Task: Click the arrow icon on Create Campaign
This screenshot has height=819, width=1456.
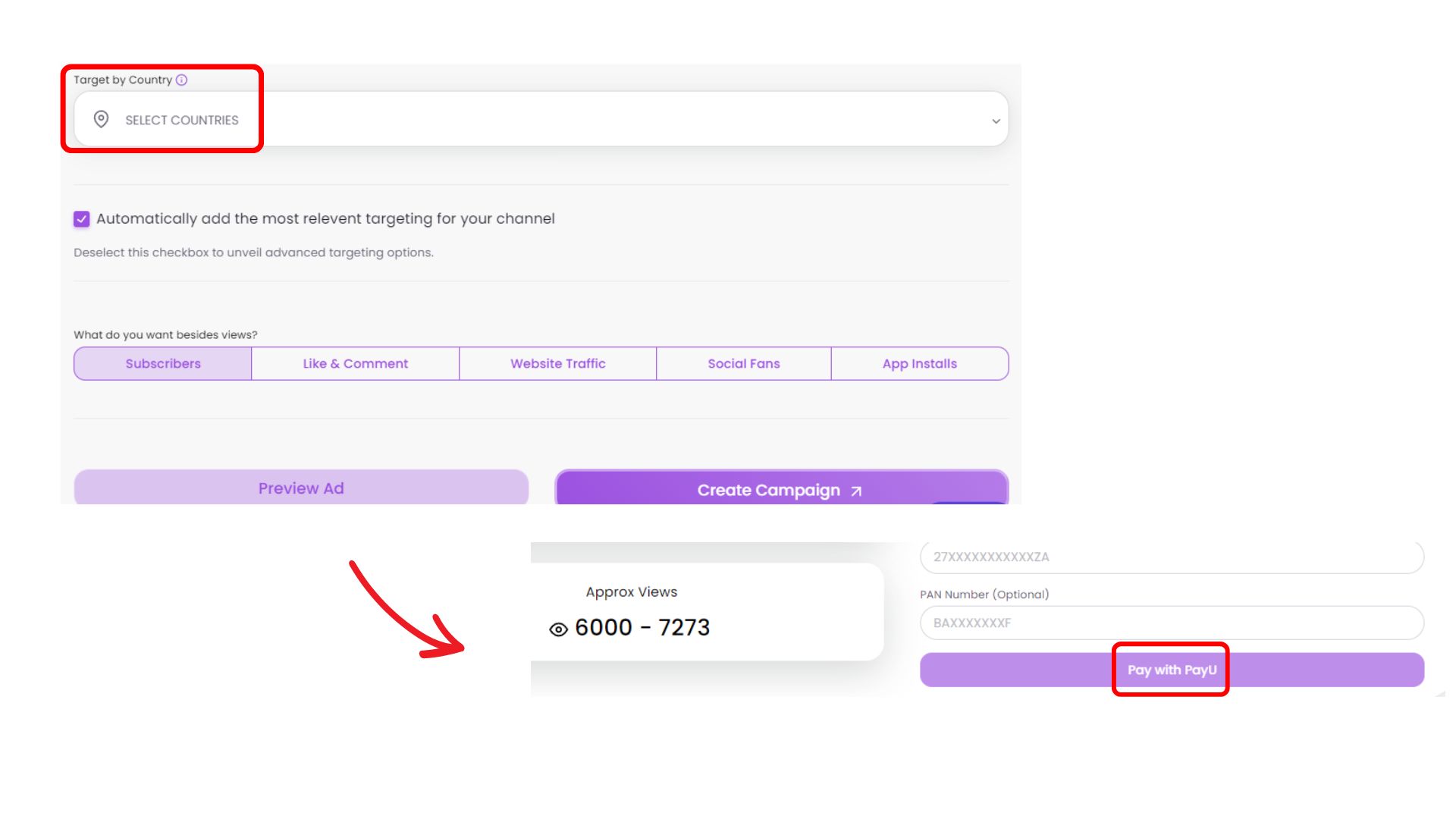Action: [x=856, y=491]
